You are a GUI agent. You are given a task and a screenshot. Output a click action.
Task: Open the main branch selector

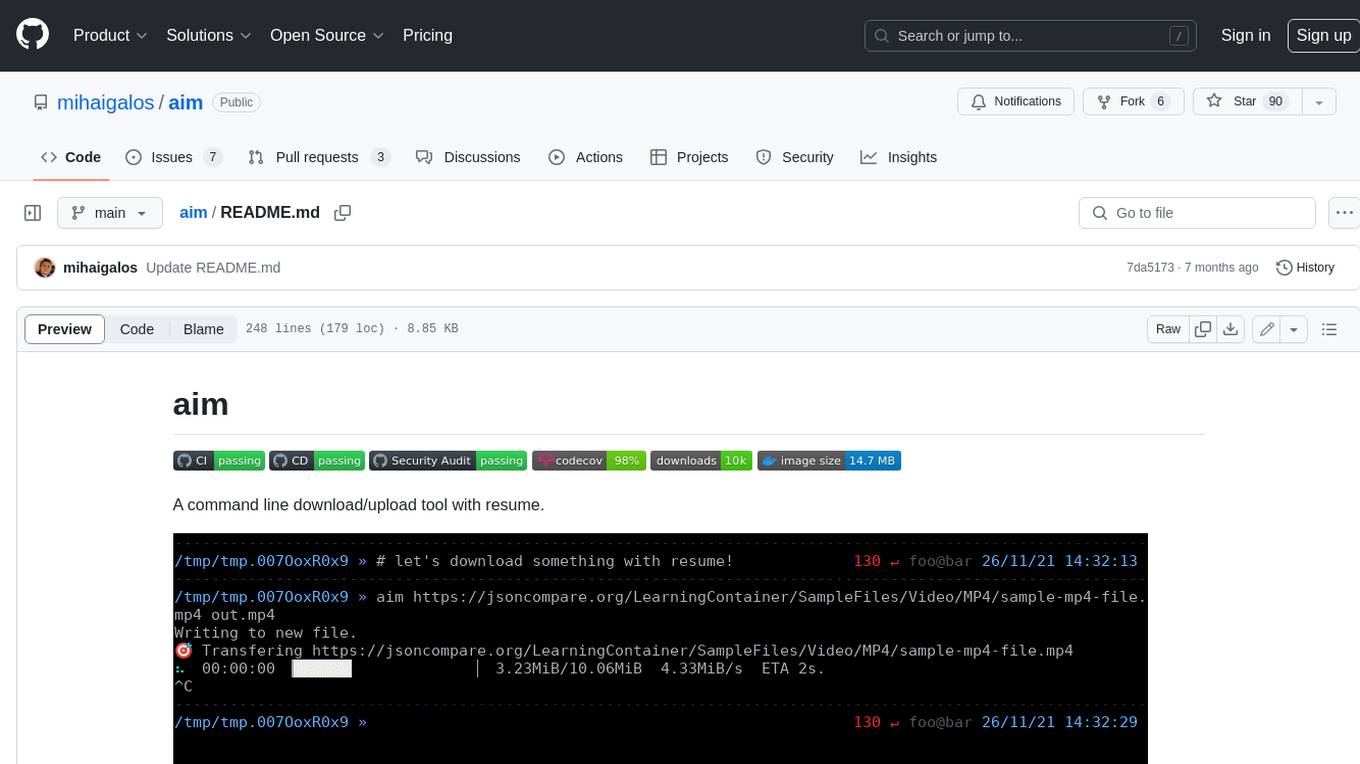tap(109, 213)
